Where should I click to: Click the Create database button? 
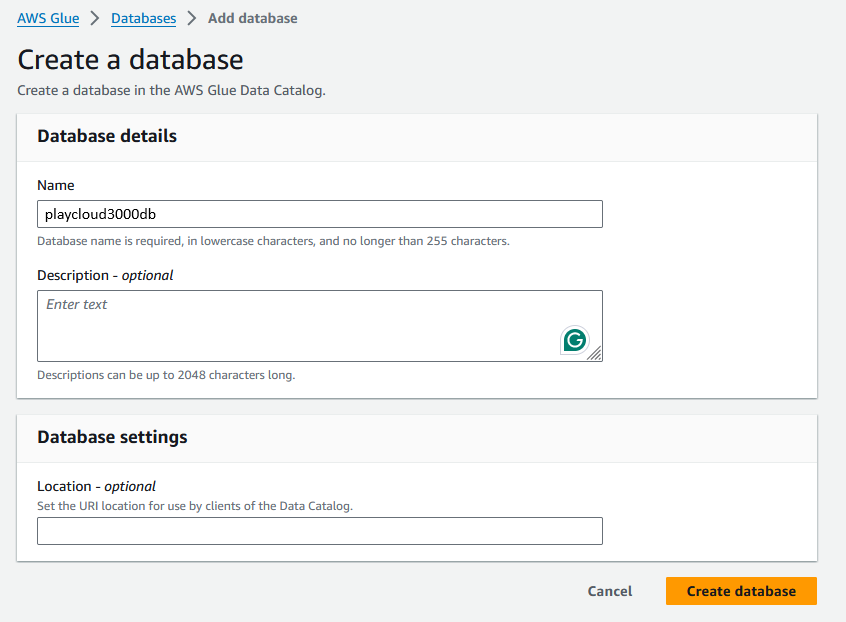point(741,591)
